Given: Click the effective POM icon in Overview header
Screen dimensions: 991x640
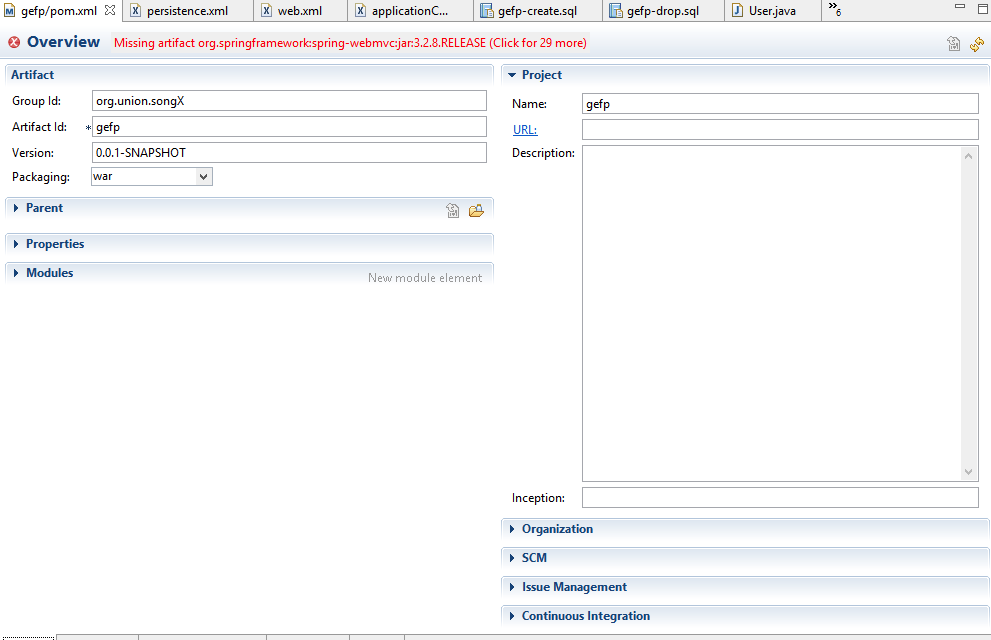Looking at the screenshot, I should click(954, 44).
